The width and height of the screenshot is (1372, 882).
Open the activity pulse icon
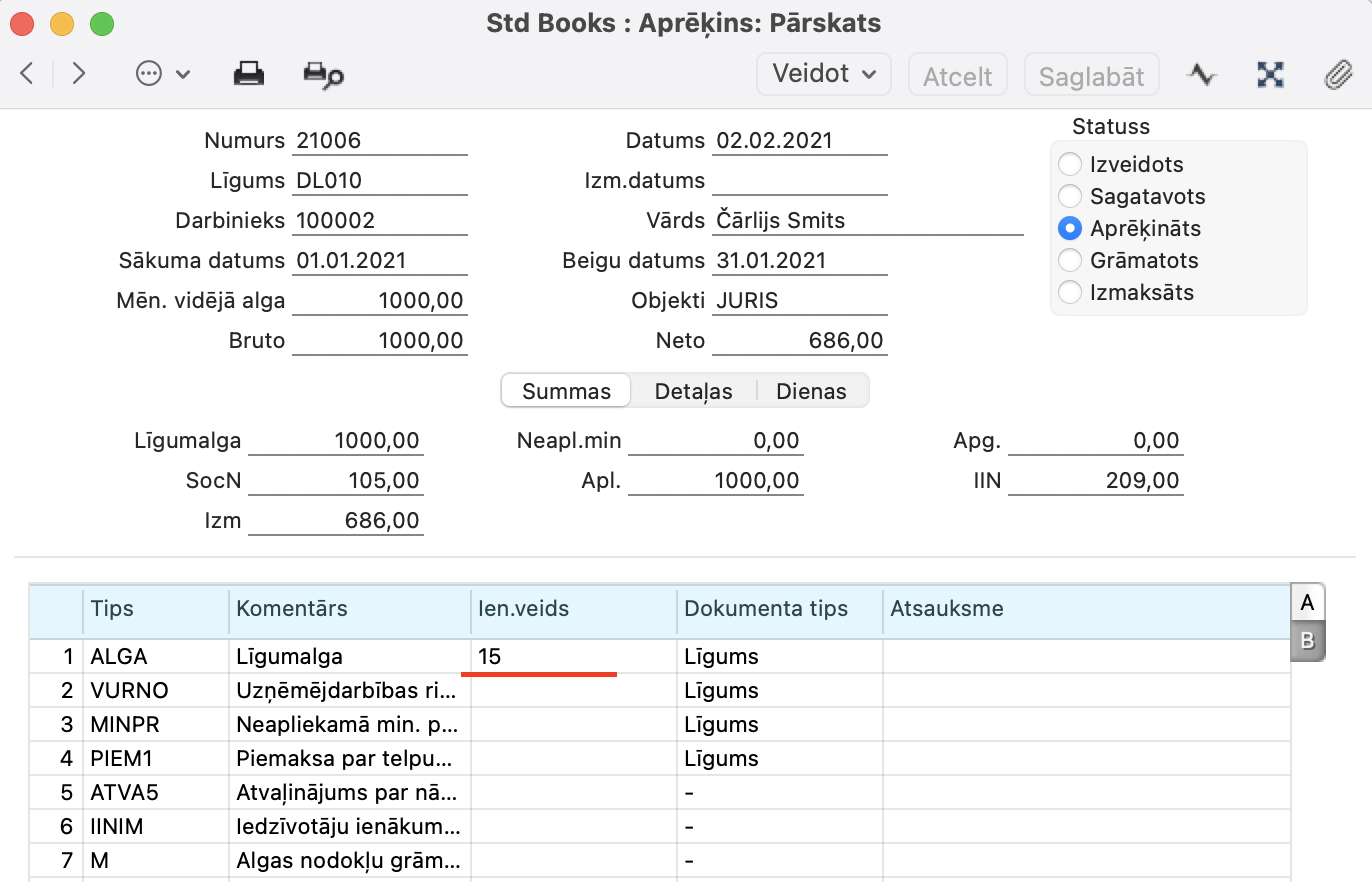coord(1201,75)
